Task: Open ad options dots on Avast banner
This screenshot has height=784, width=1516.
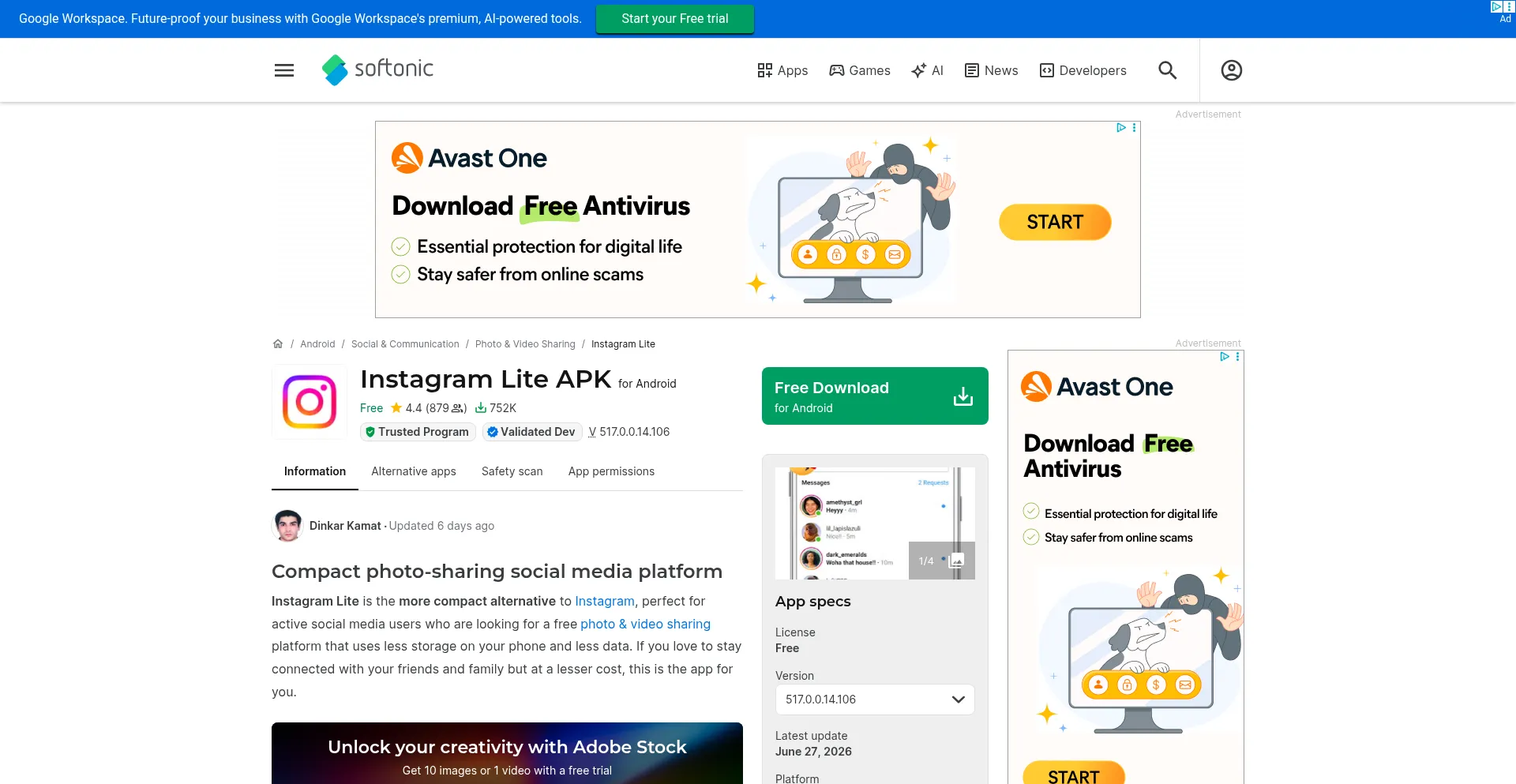Action: click(1135, 128)
